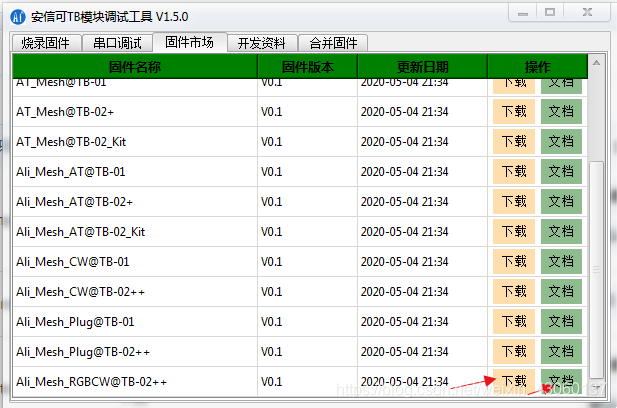Open 文档 for AT_Mesh@TB-02_Kit
The width and height of the screenshot is (617, 408).
(x=561, y=141)
